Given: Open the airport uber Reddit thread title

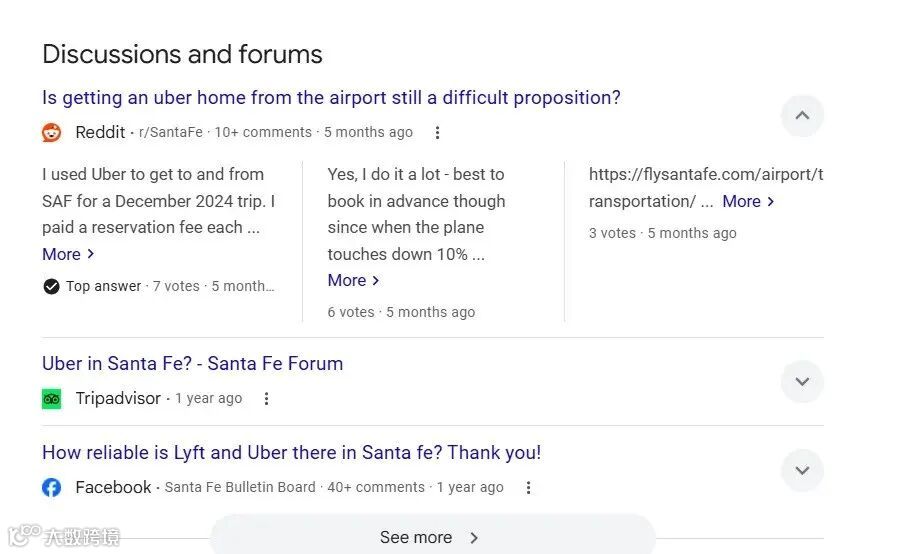Looking at the screenshot, I should coord(331,98).
